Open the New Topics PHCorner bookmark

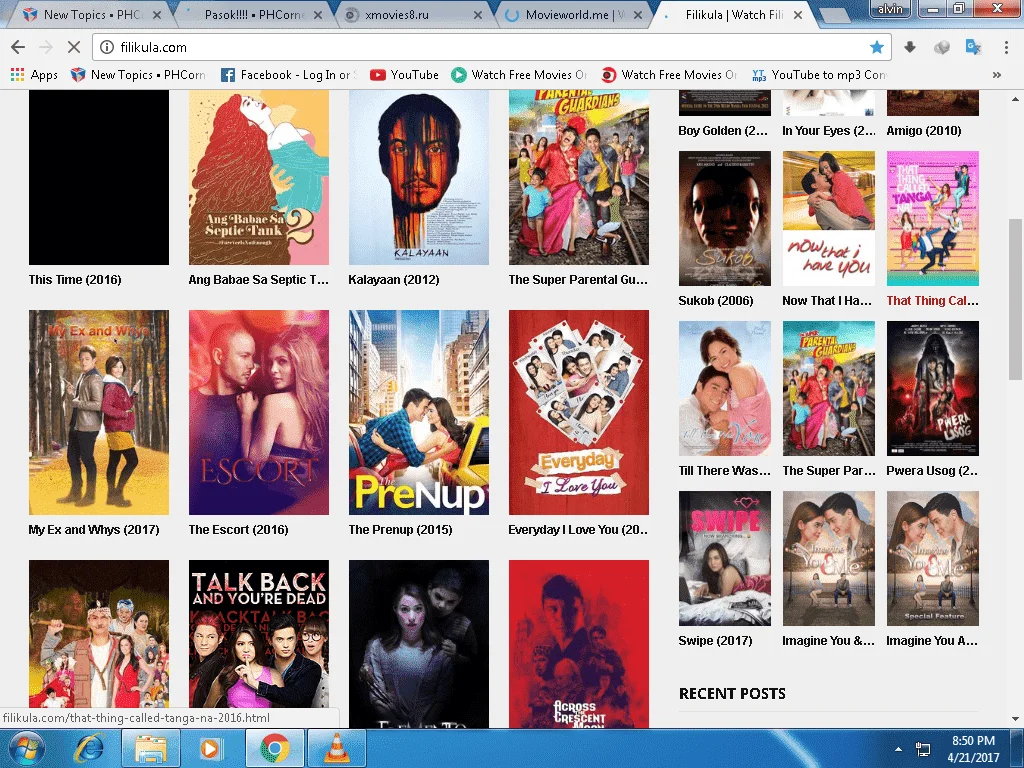[138, 74]
